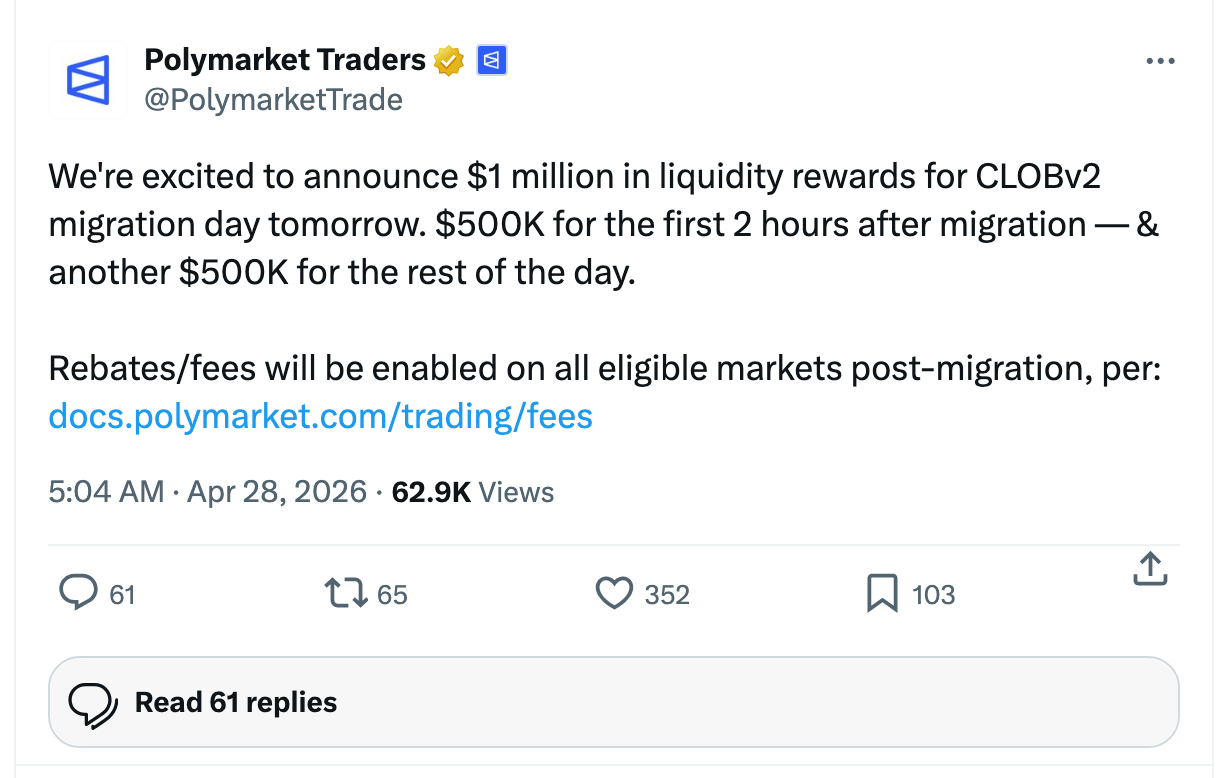The image size is (1228, 778).
Task: Click the chat bubbles icon beside Read 61 replies
Action: click(94, 703)
